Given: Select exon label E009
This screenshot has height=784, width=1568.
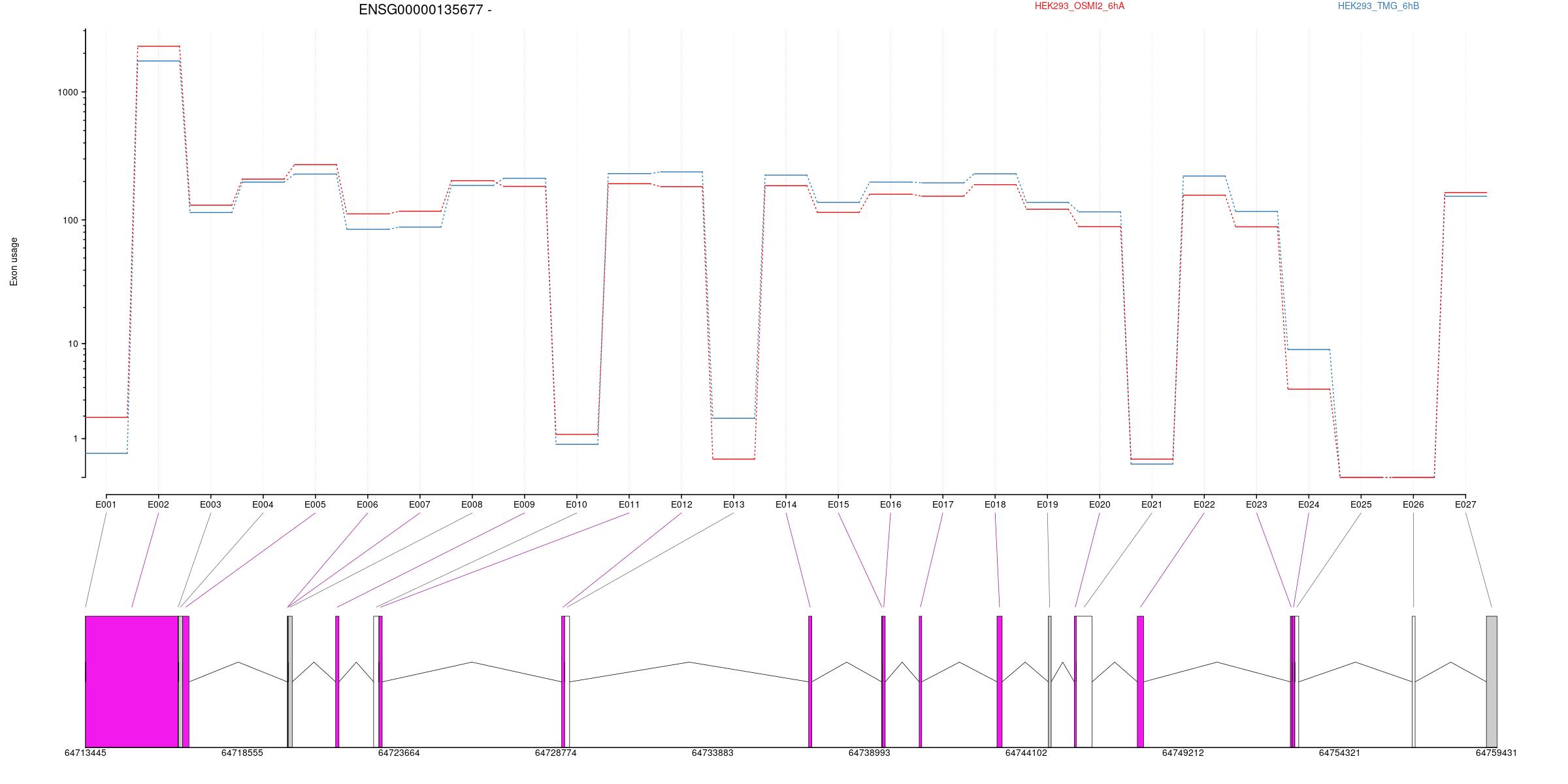Looking at the screenshot, I should pyautogui.click(x=524, y=504).
